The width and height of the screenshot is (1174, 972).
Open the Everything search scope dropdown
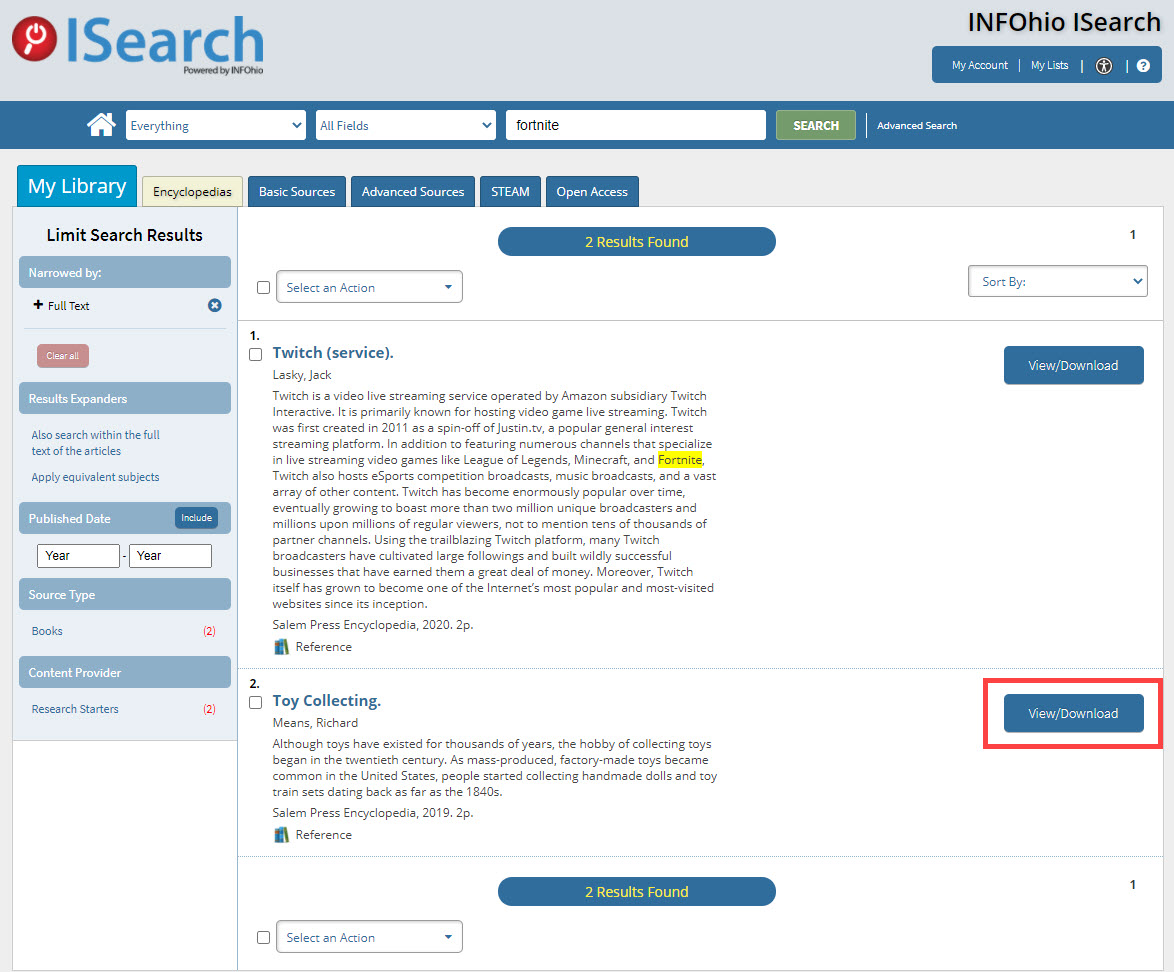pos(216,125)
